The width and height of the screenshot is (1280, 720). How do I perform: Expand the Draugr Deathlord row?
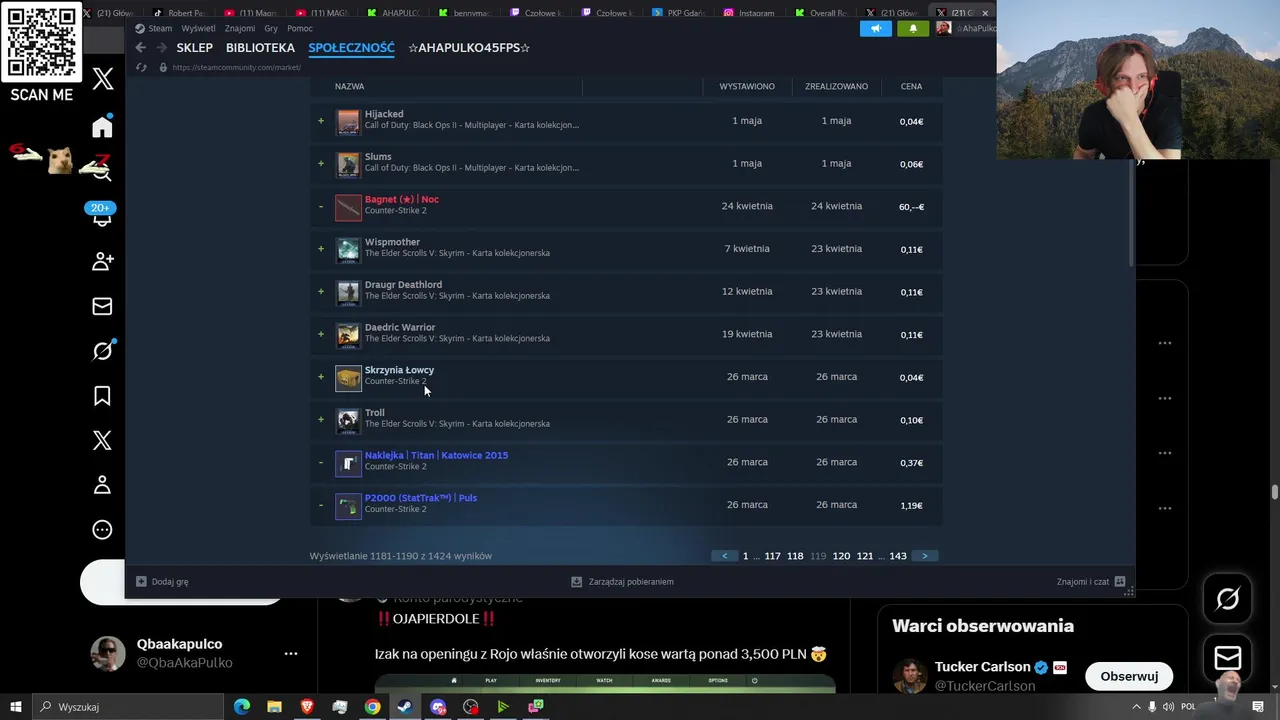tap(321, 291)
